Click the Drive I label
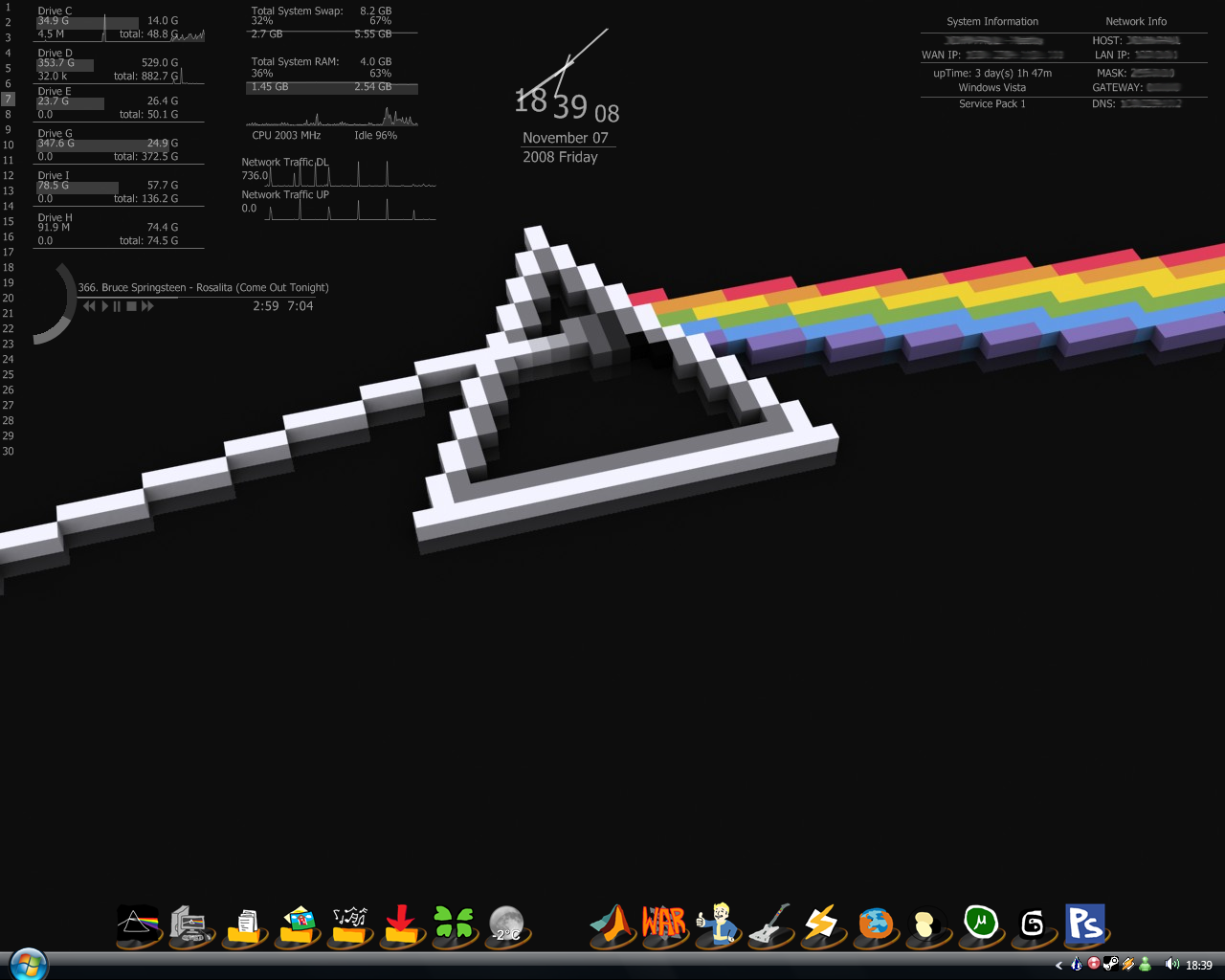This screenshot has width=1225, height=980. [54, 175]
